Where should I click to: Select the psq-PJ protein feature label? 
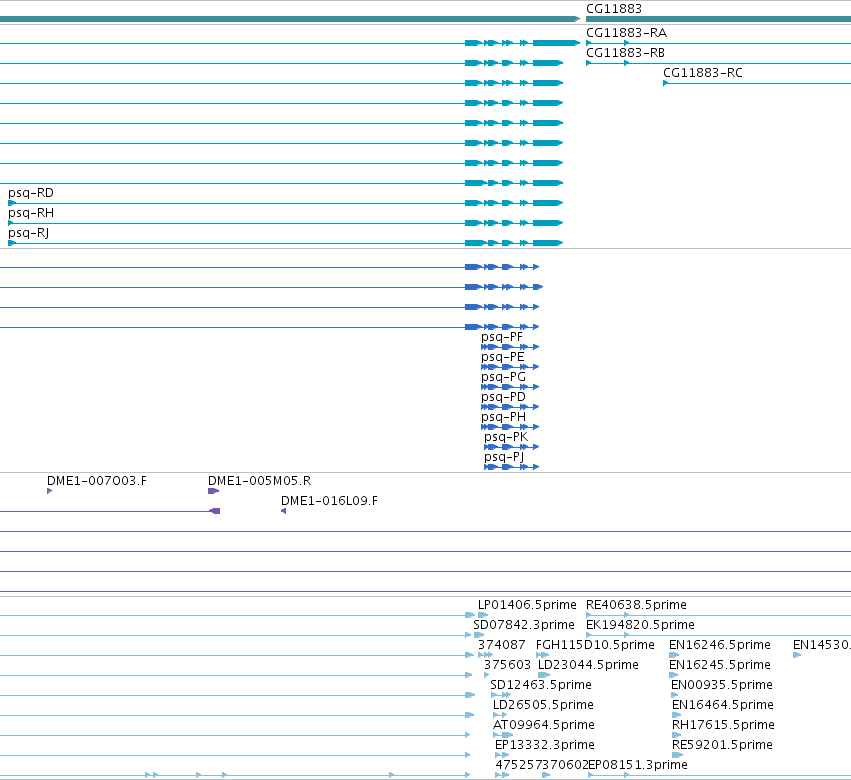point(504,457)
